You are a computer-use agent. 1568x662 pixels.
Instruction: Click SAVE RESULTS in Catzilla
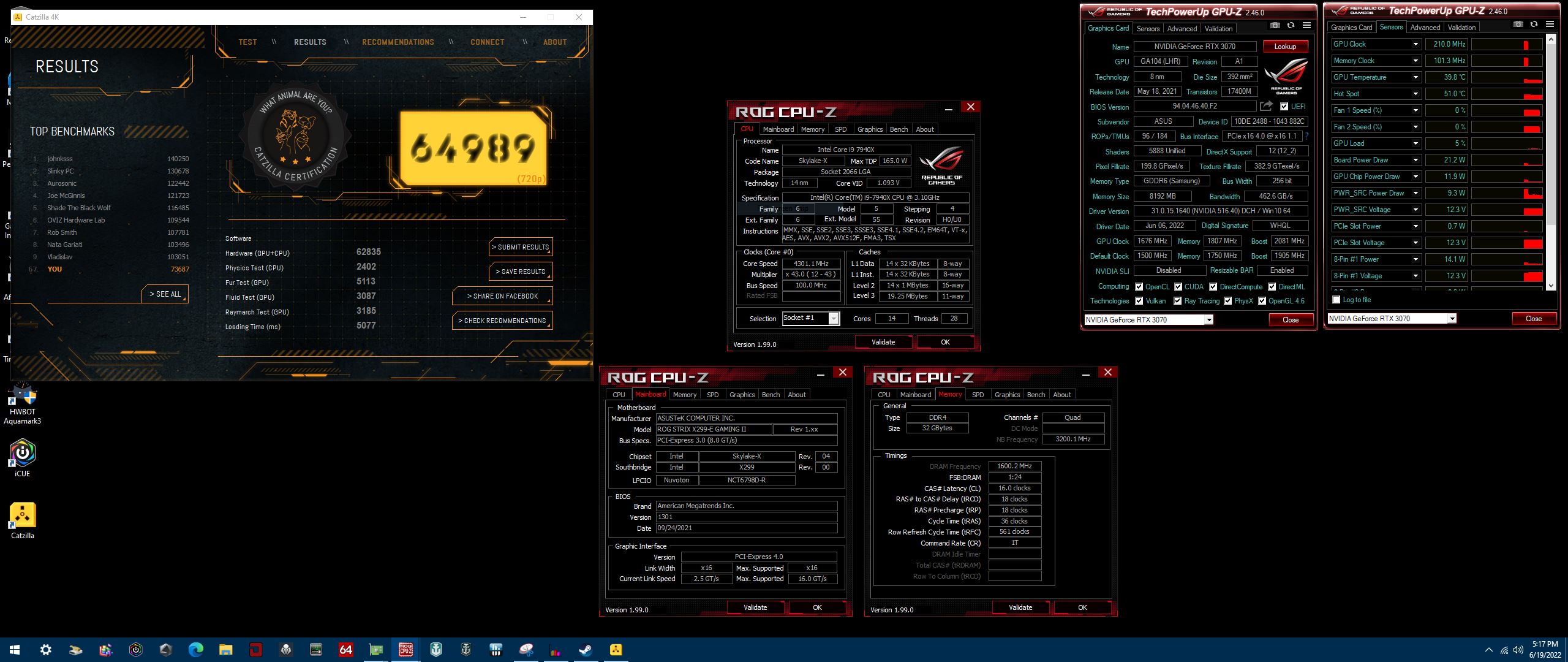(x=521, y=272)
